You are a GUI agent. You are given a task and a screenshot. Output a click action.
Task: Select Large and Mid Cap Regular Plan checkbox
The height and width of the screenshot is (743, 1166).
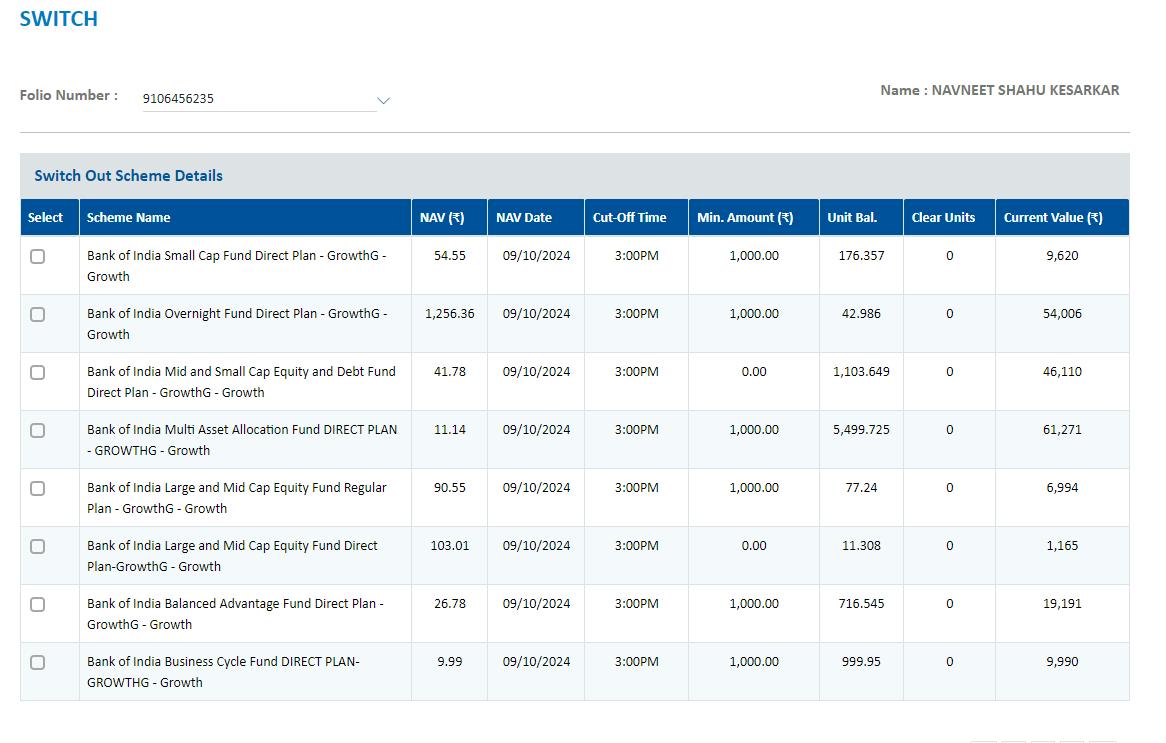pos(37,489)
